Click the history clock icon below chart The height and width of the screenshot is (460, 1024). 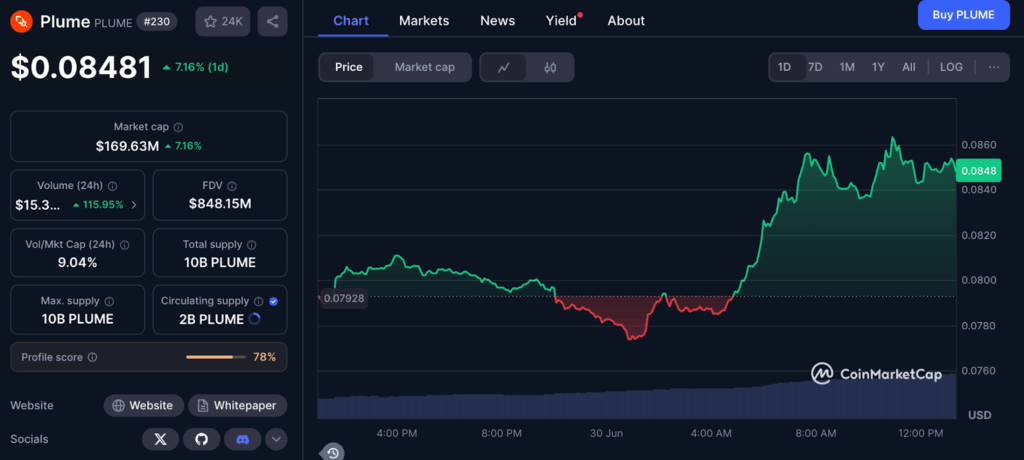[x=332, y=452]
